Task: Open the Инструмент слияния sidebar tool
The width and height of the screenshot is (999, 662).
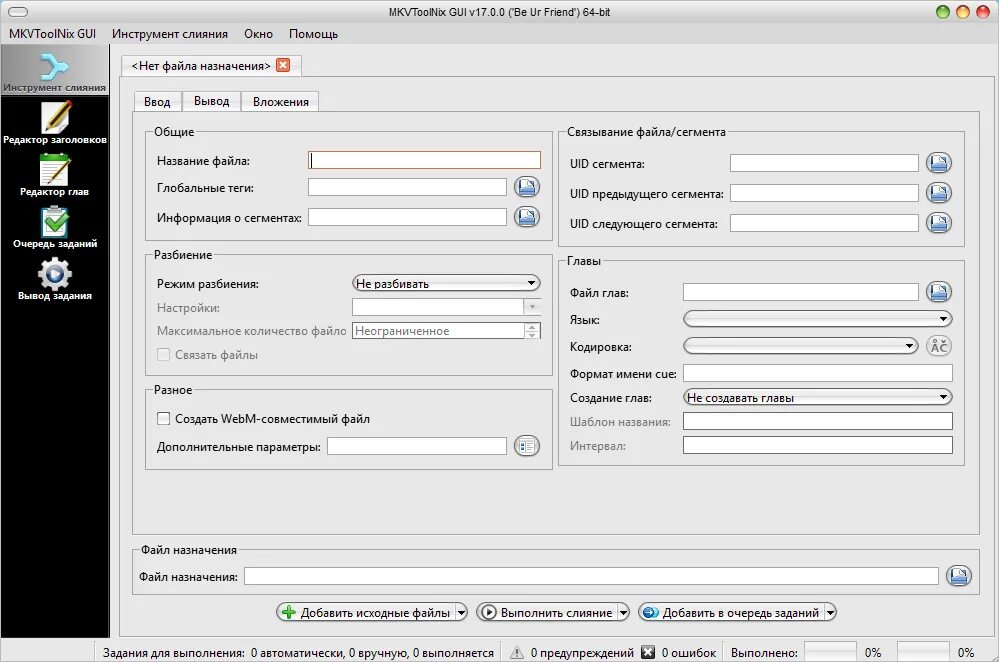Action: 54,72
